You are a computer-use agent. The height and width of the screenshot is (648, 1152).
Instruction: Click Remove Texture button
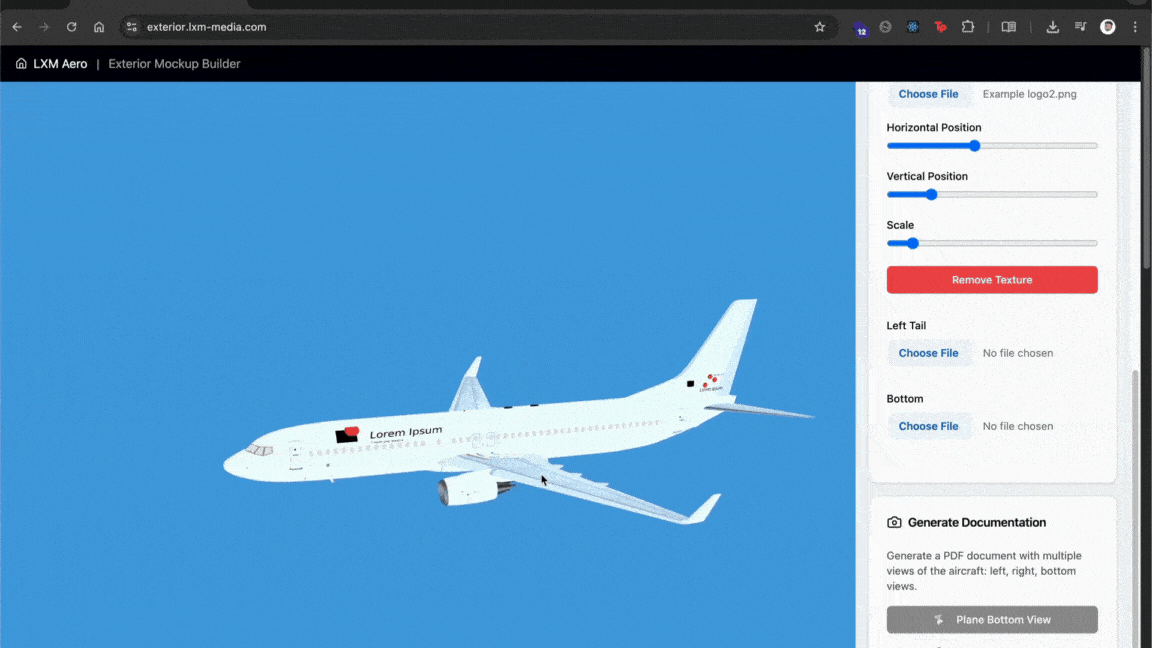pyautogui.click(x=991, y=280)
